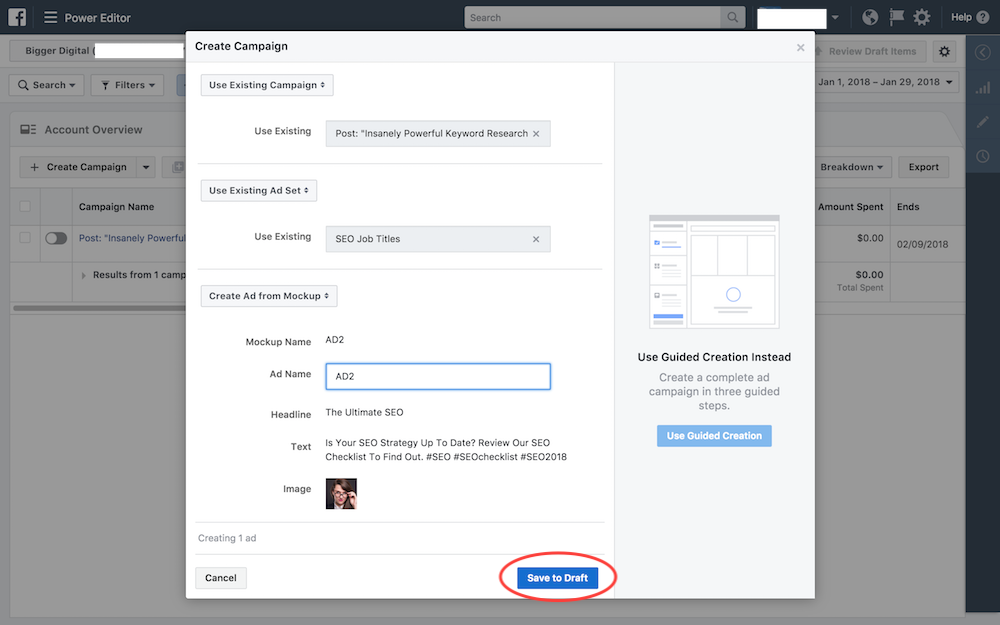Open the Create Campaign split-button arrow

pos(146,167)
